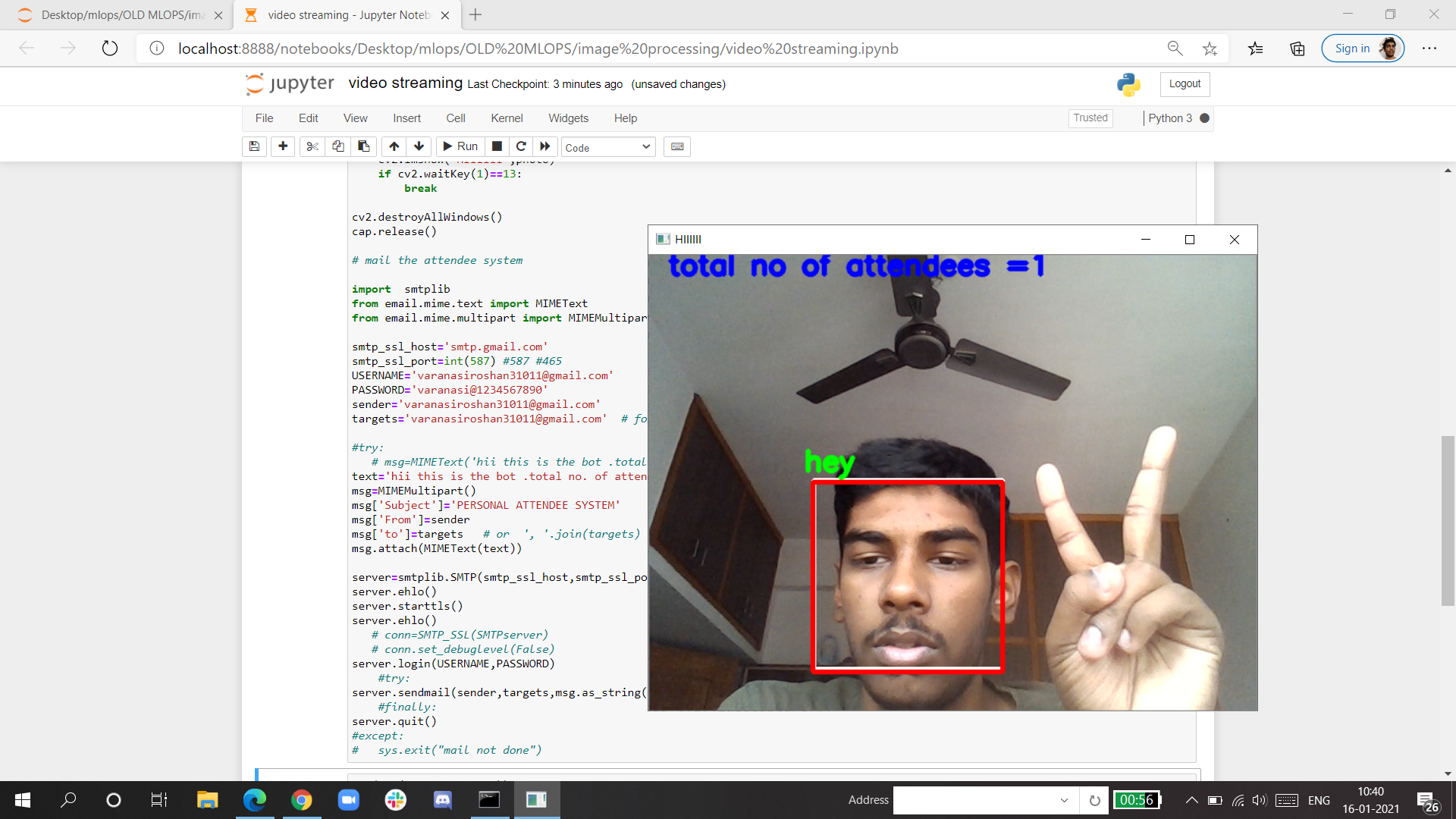Screen dimensions: 1456x819
Task: Interrupt the kernel with stop icon
Action: (497, 146)
